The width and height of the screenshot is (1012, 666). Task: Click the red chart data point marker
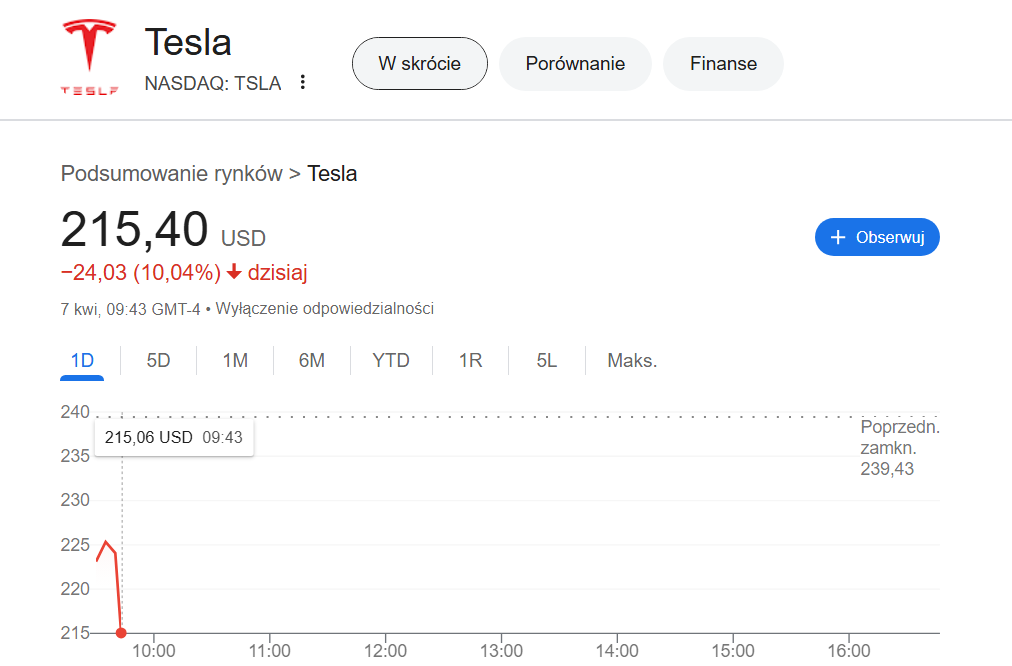(x=121, y=632)
